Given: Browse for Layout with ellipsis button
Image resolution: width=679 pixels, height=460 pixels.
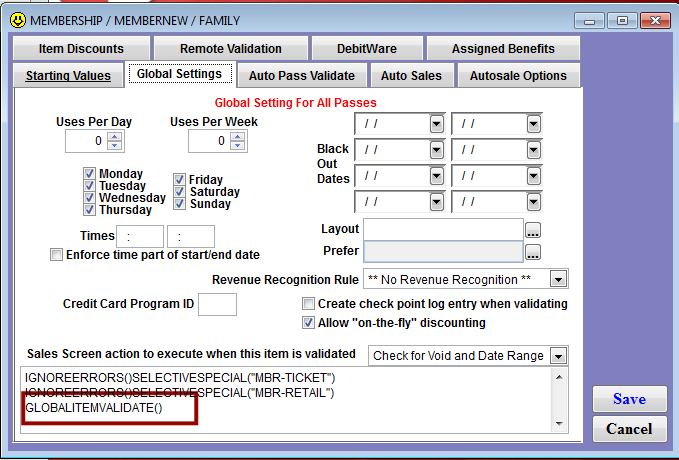Looking at the screenshot, I should coord(533,230).
